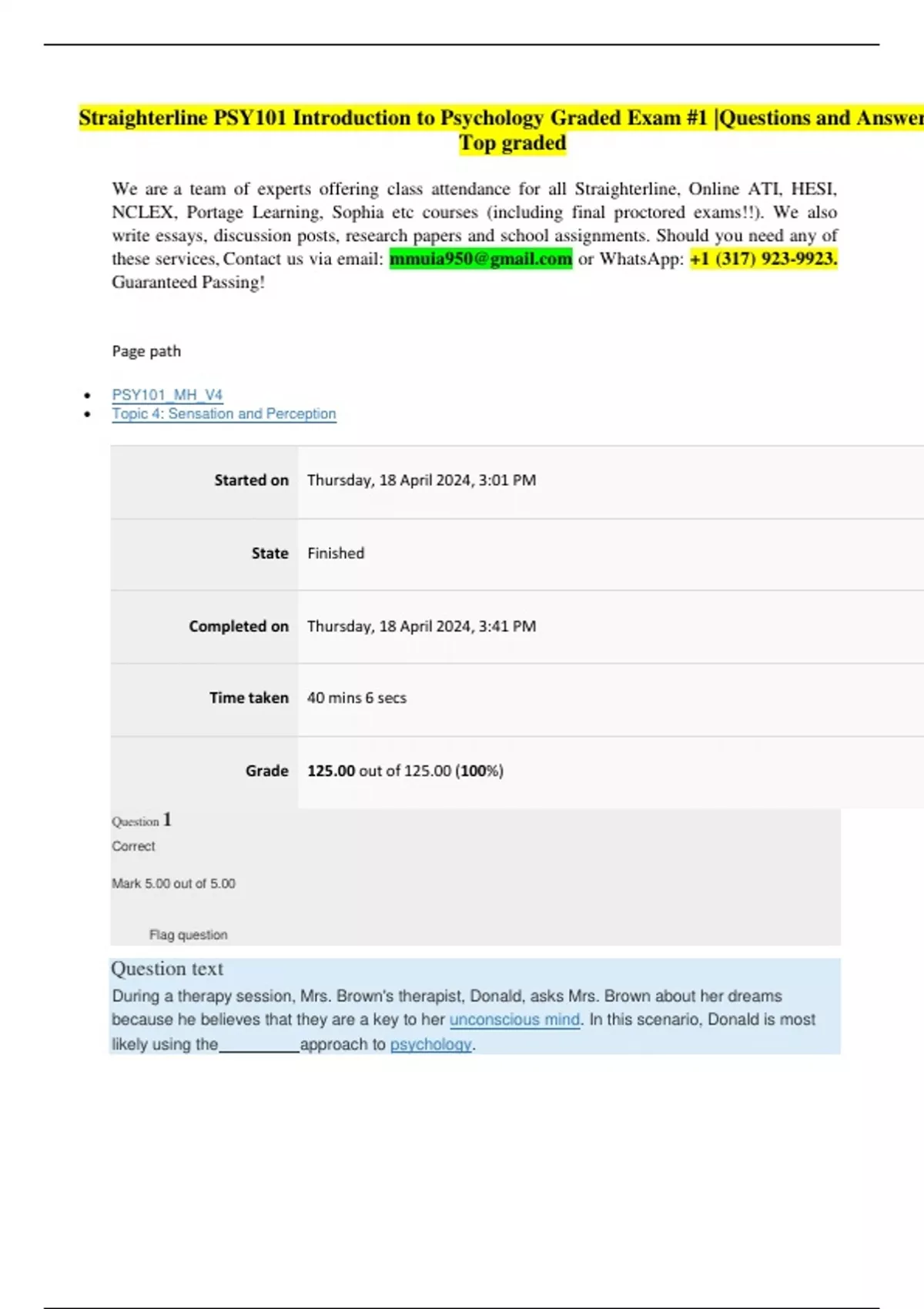Click the '40 mins 6 secs' time value

357,698
